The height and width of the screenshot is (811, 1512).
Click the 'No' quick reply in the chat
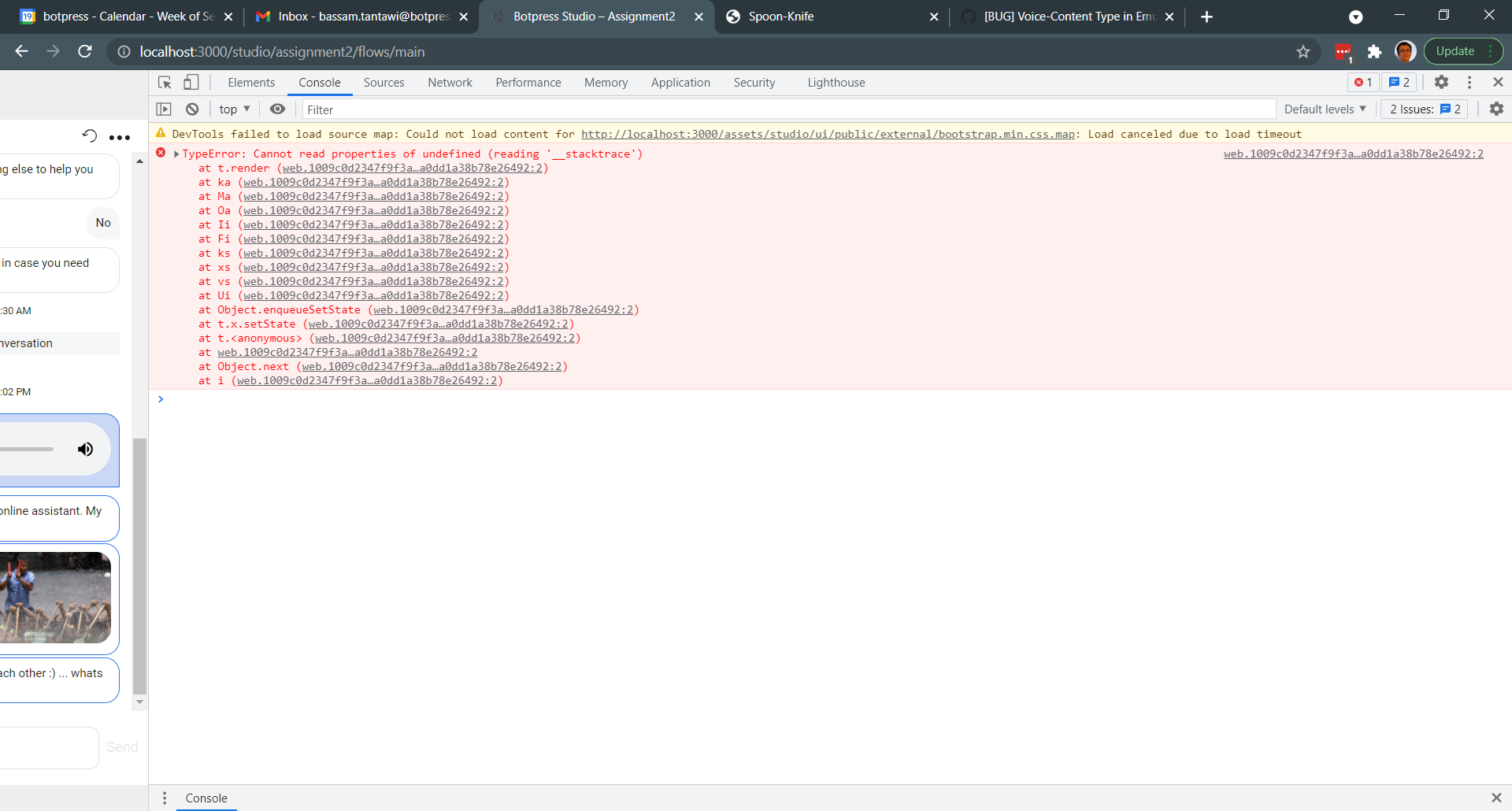coord(102,223)
